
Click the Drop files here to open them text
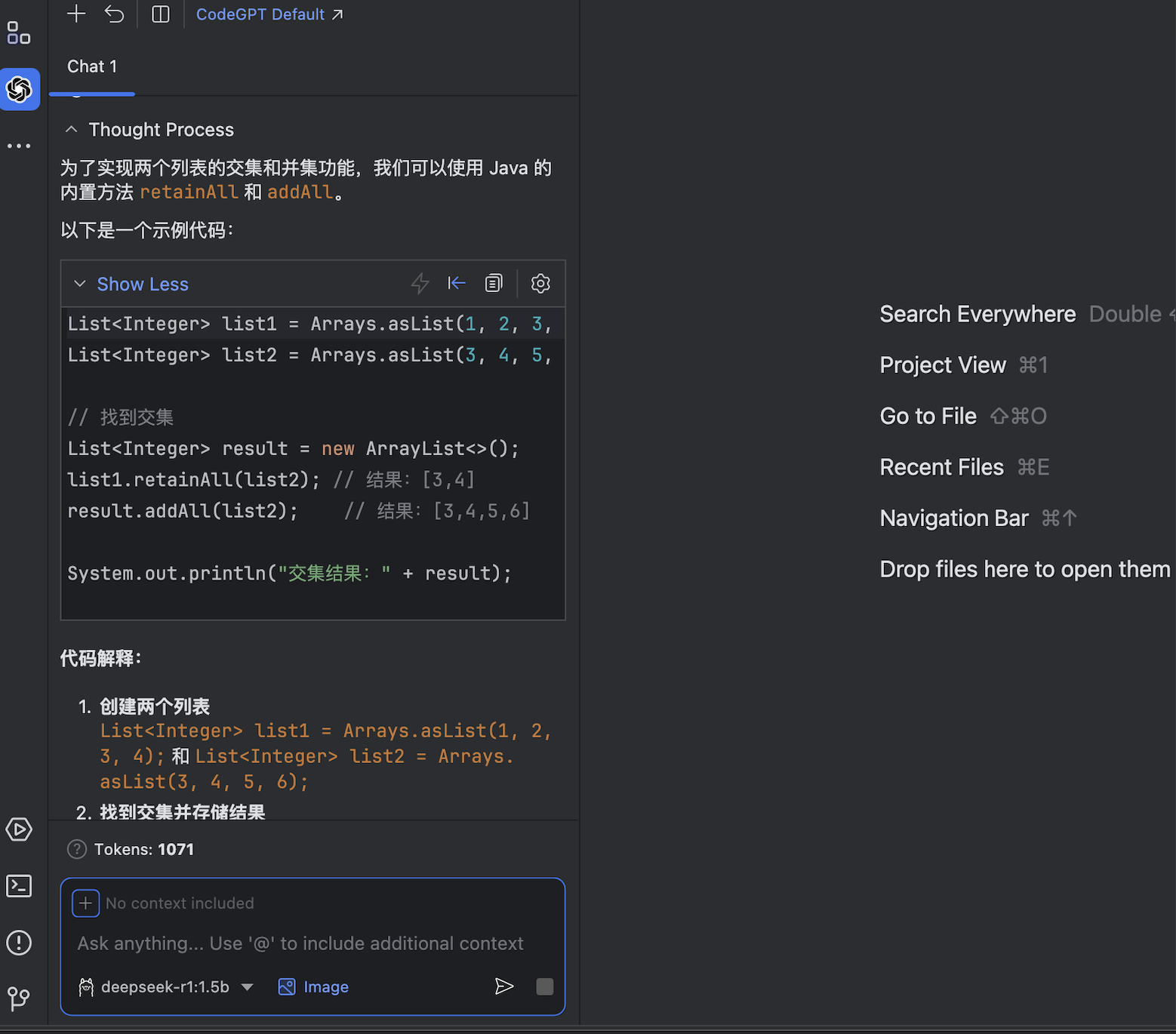tap(1025, 569)
